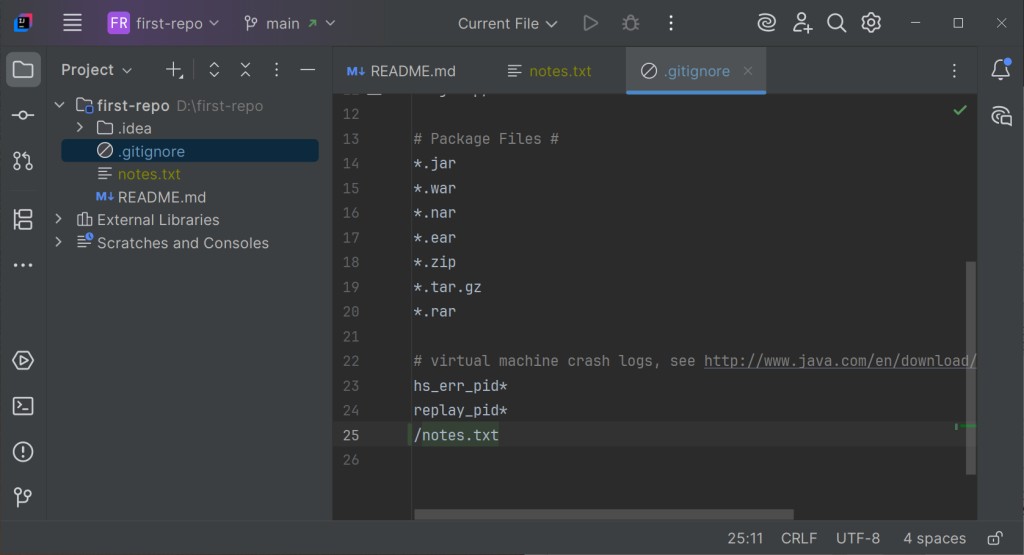The height and width of the screenshot is (555, 1024).
Task: Click the # Package Files # comment
Action: (x=486, y=138)
